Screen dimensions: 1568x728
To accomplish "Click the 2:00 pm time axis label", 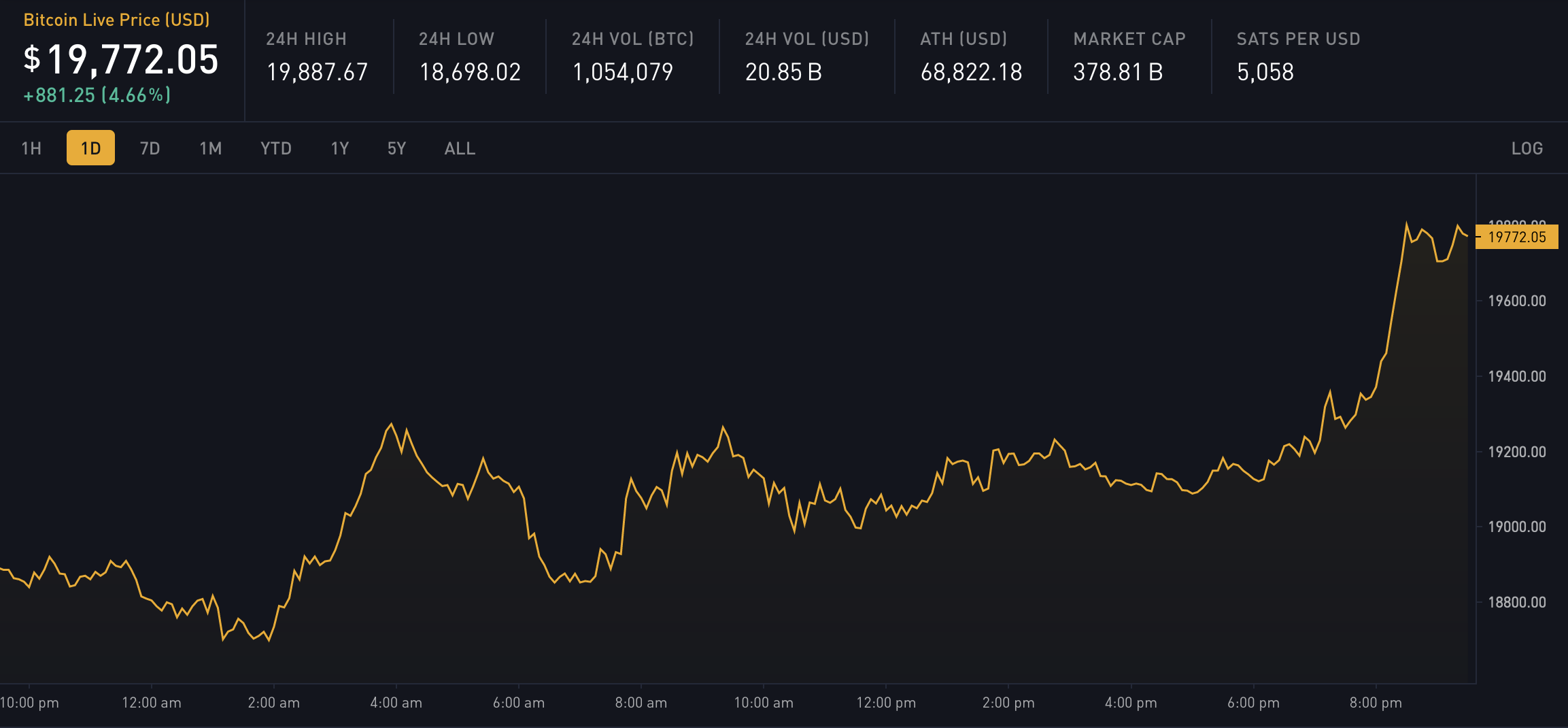I will pyautogui.click(x=1008, y=703).
